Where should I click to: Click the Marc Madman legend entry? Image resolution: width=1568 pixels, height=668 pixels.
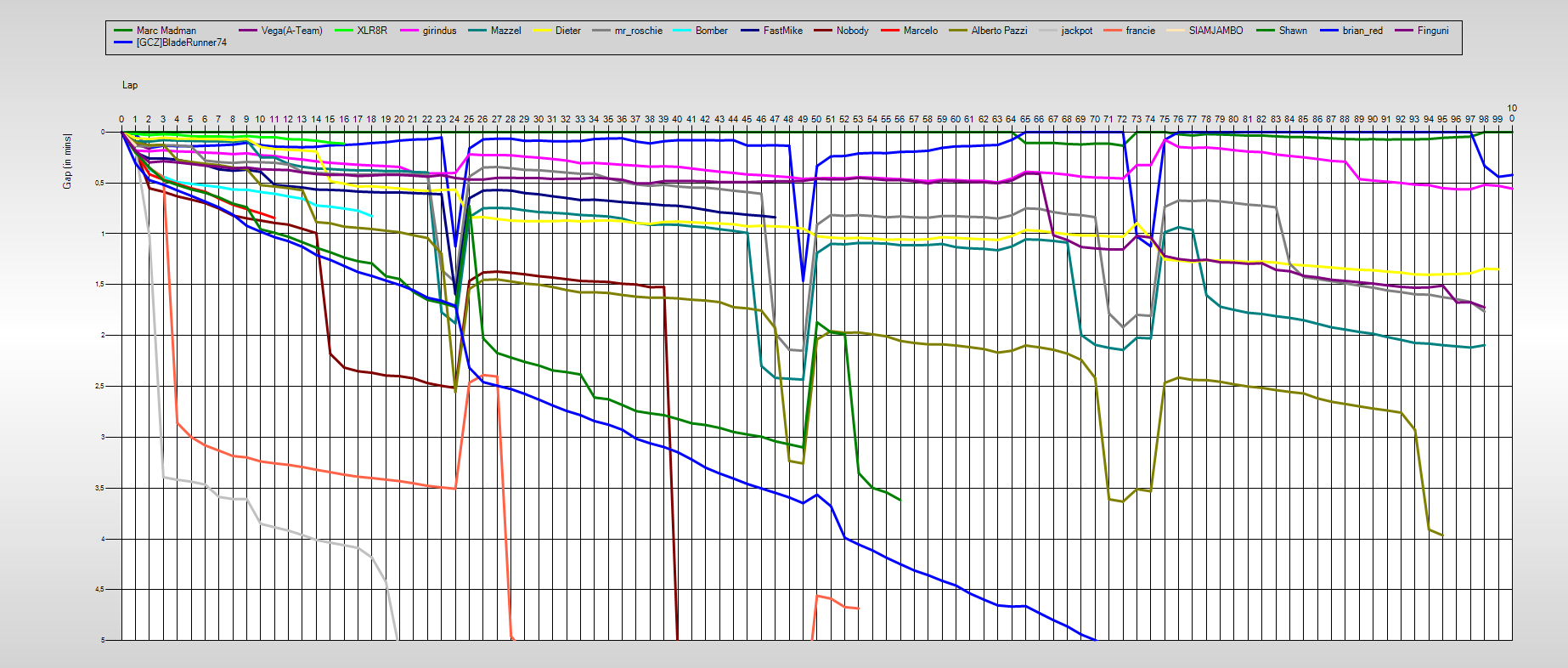point(166,31)
